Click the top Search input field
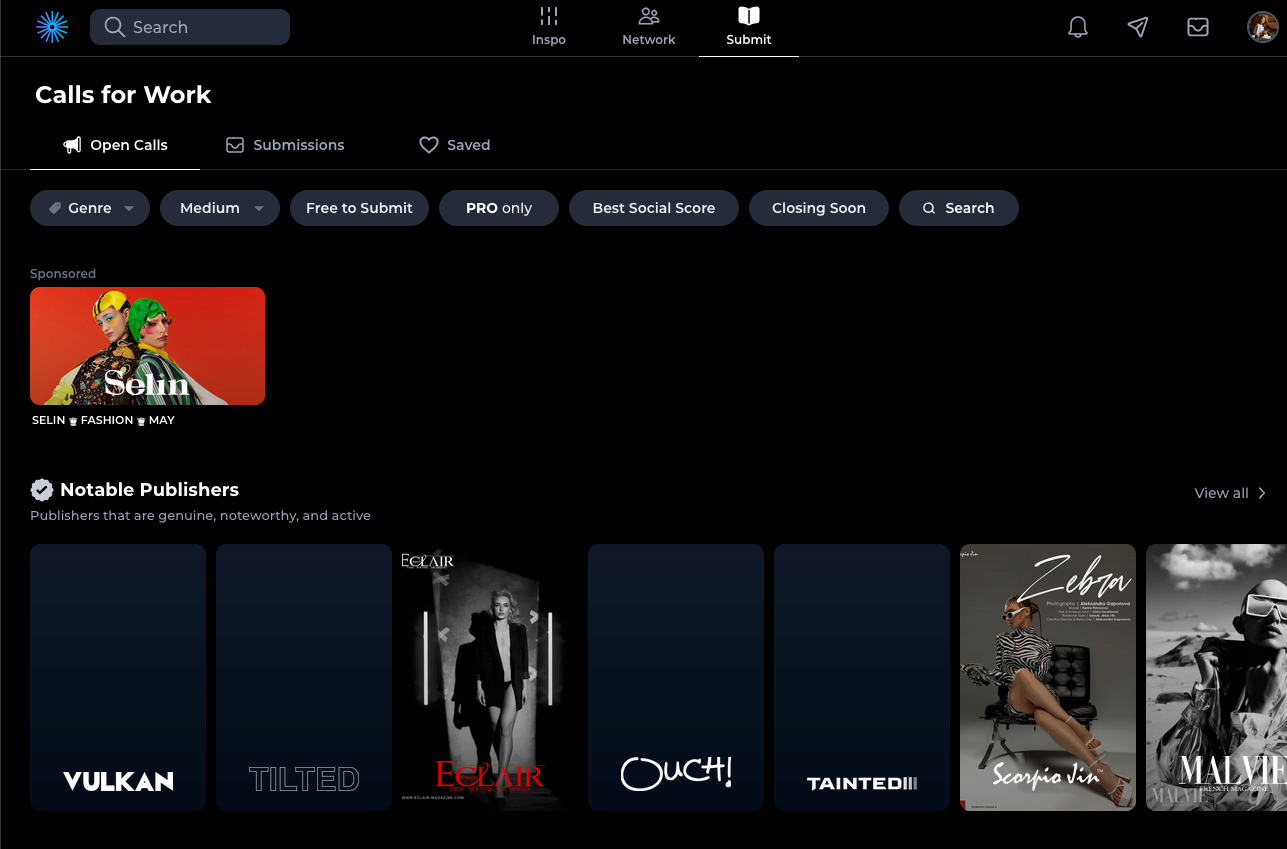1287x849 pixels. tap(190, 27)
